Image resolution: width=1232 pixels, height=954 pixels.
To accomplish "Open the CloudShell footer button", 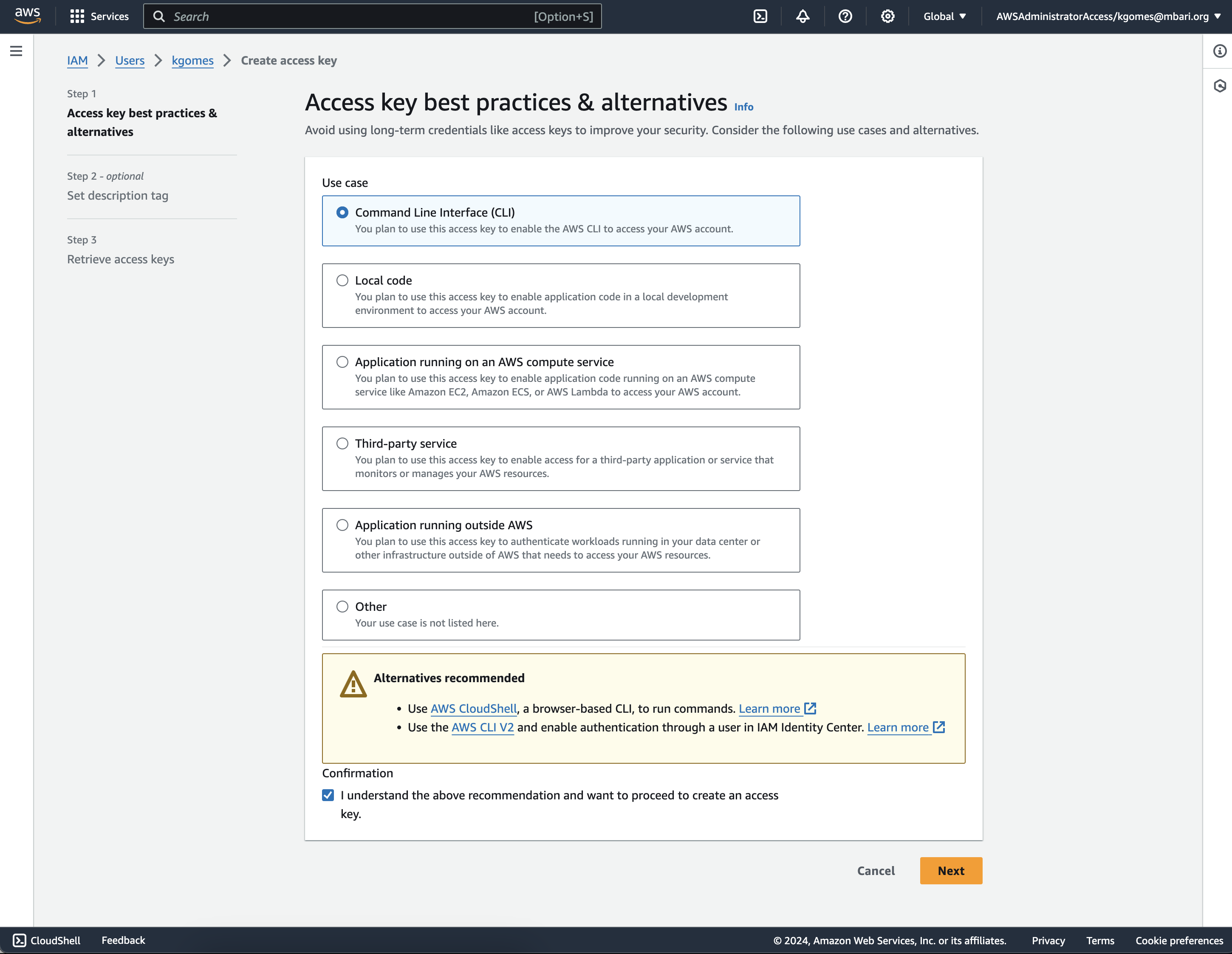I will pos(47,940).
